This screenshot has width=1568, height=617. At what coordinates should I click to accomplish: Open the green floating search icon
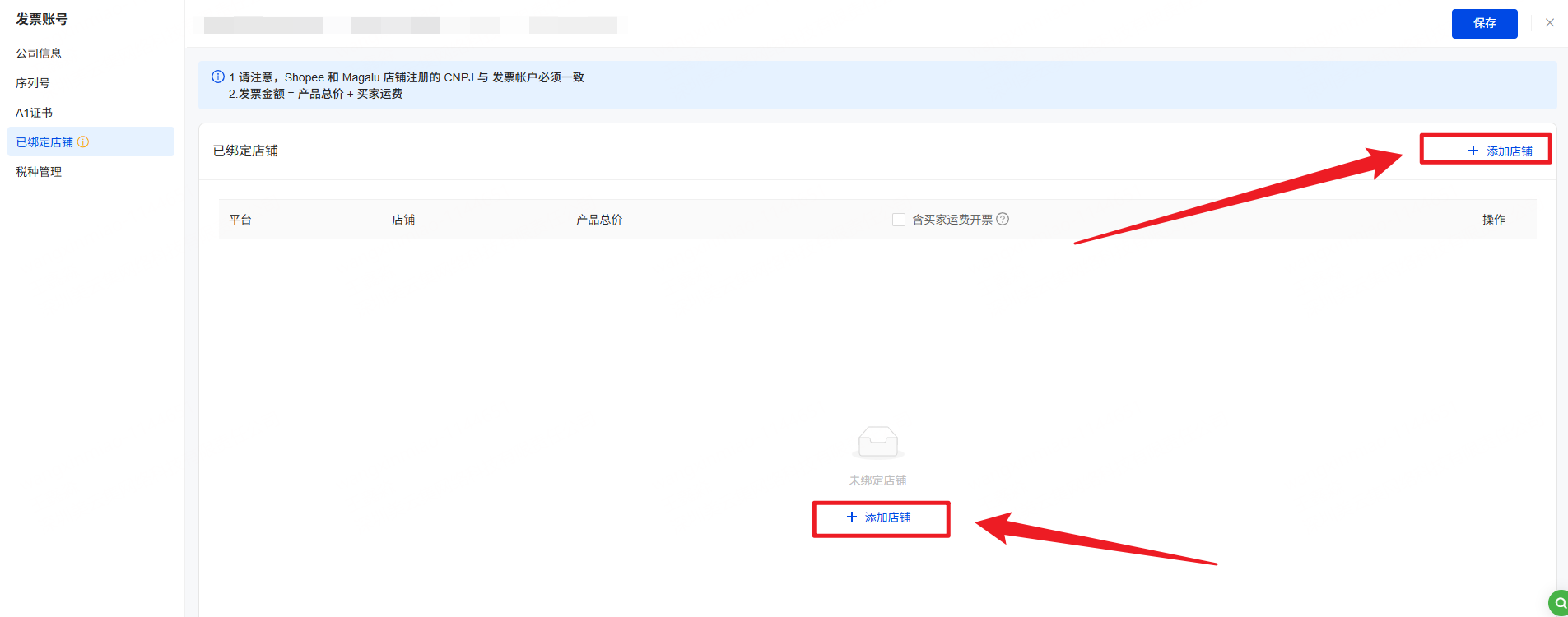1559,603
